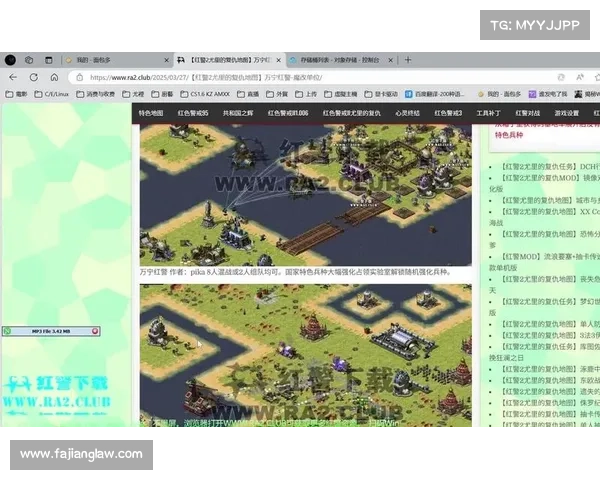600x480 pixels.
Task: Click the page refresh icon
Action: pyautogui.click(x=34, y=77)
